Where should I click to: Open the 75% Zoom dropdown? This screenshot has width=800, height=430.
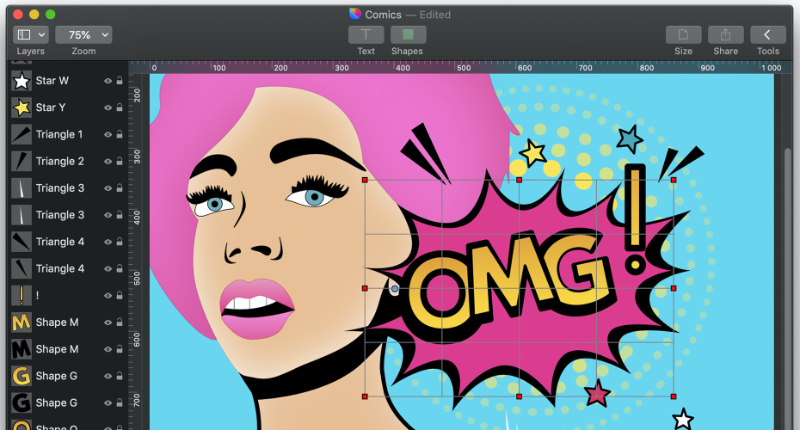84,35
